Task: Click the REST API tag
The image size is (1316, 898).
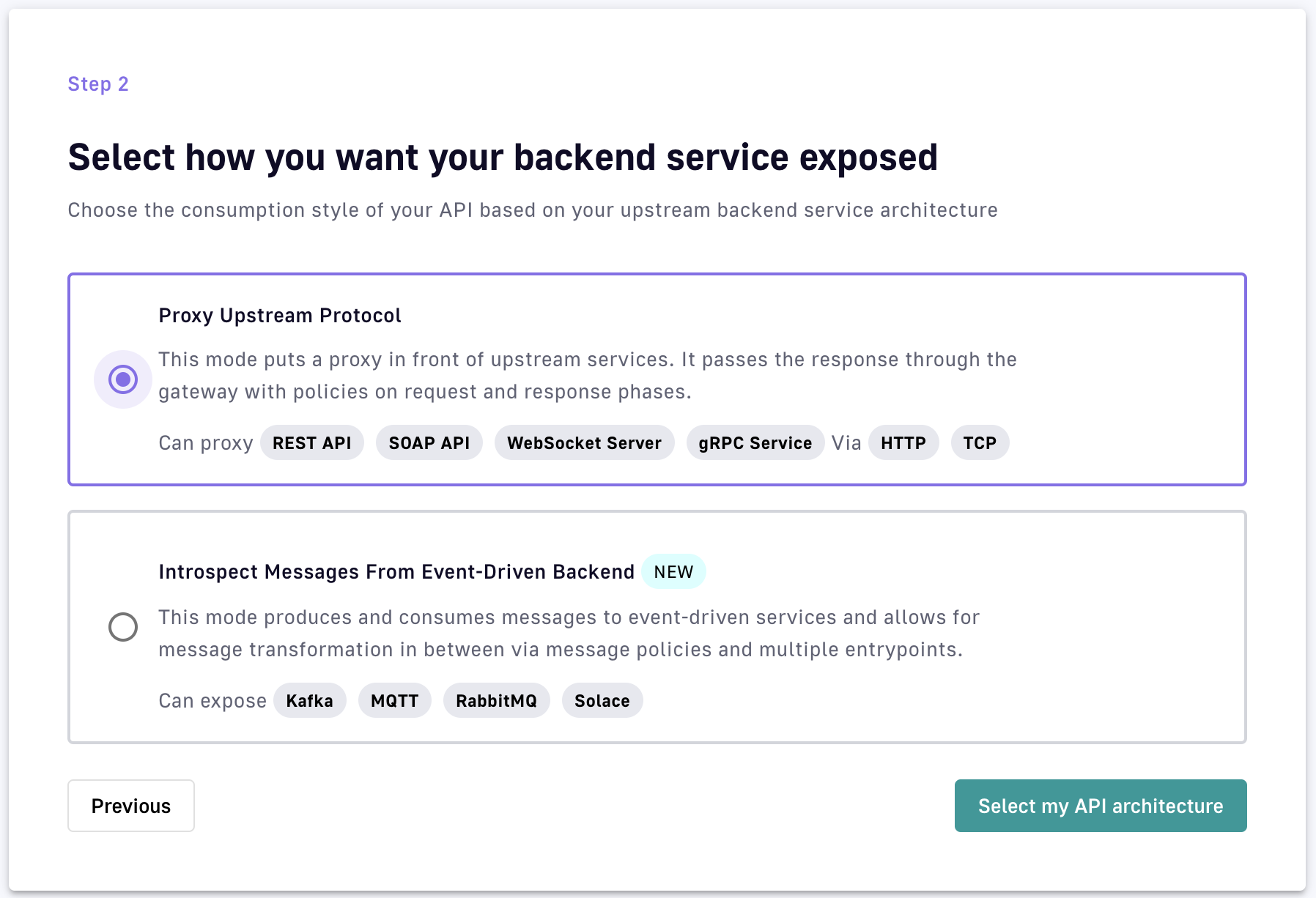Action: [311, 443]
